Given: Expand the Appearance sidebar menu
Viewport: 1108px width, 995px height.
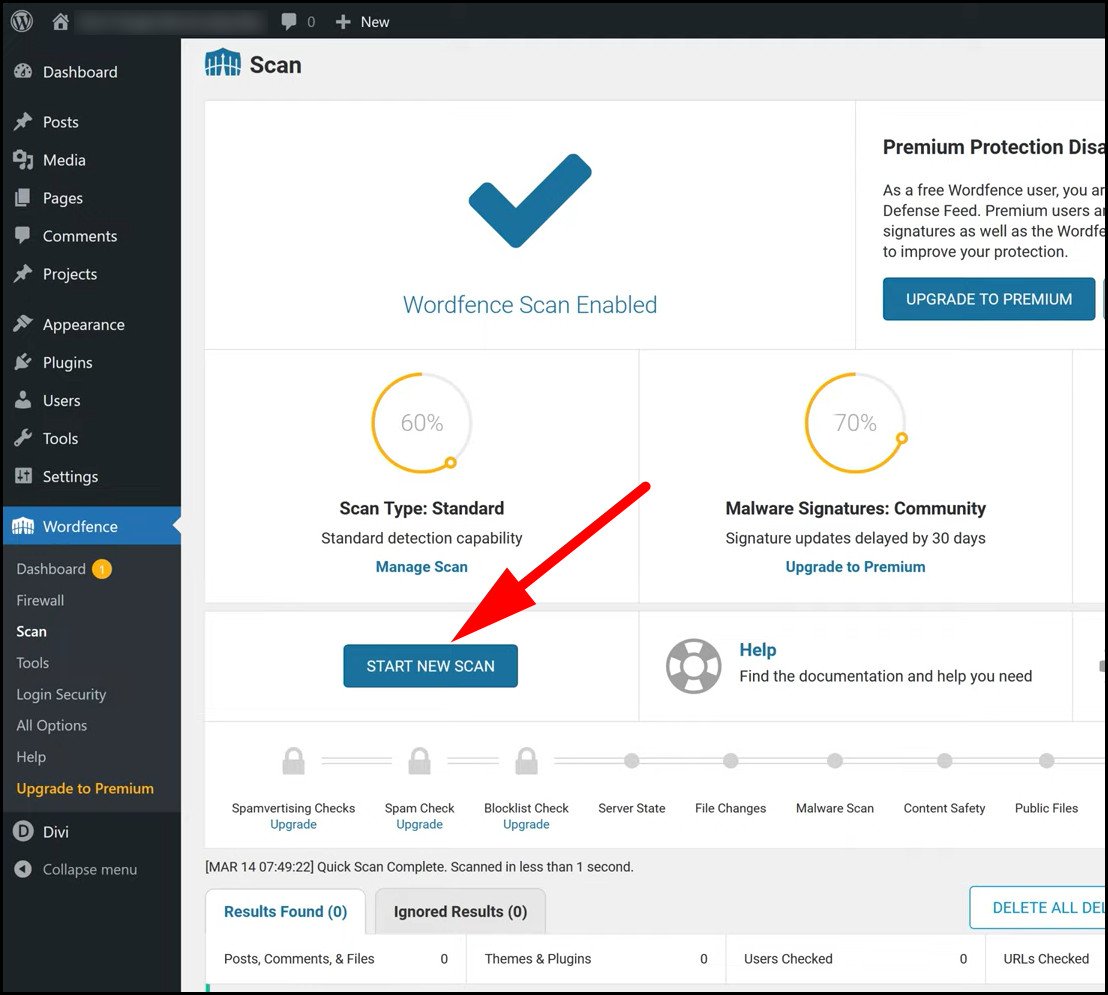Looking at the screenshot, I should [83, 325].
